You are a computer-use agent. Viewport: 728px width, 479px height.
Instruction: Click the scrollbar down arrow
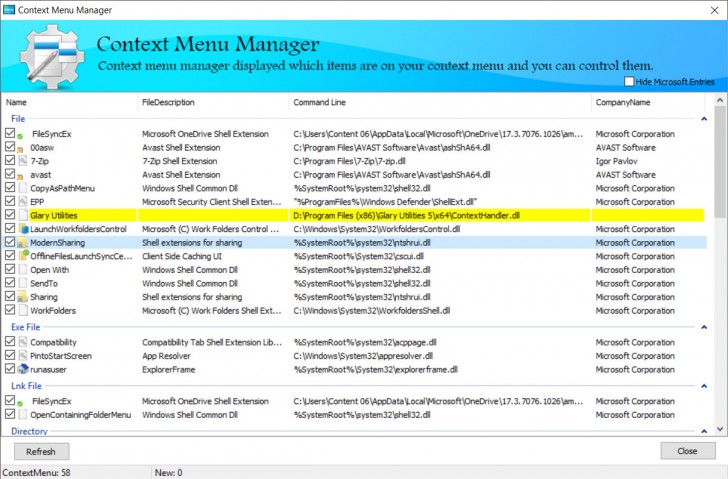click(720, 429)
